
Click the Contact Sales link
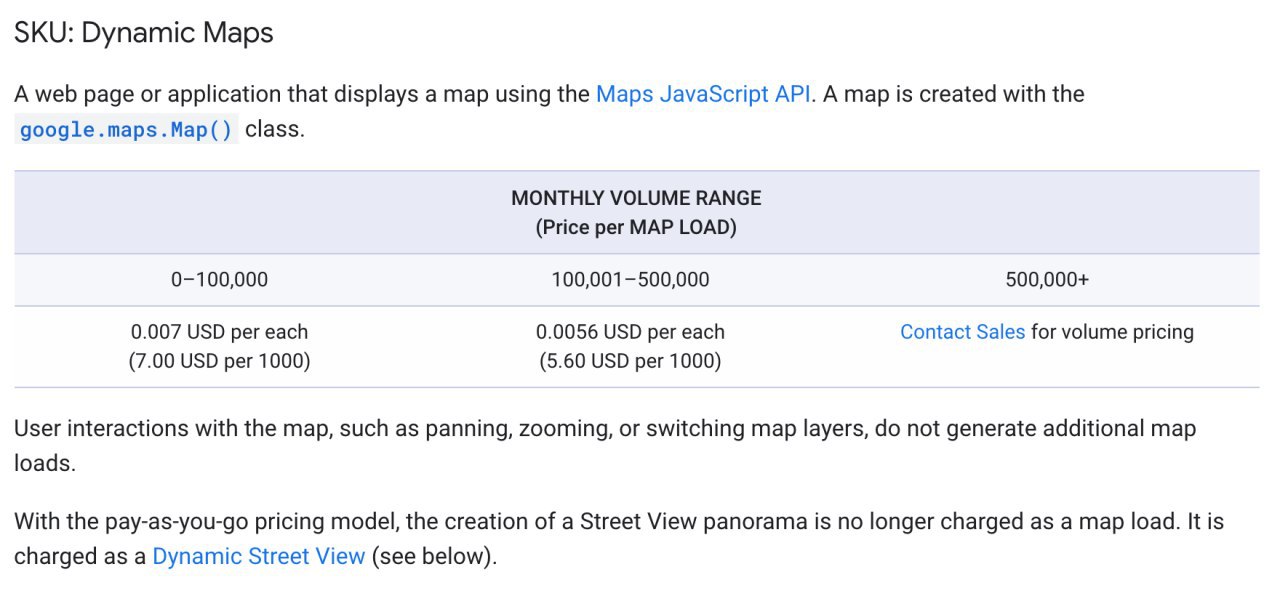pos(962,332)
